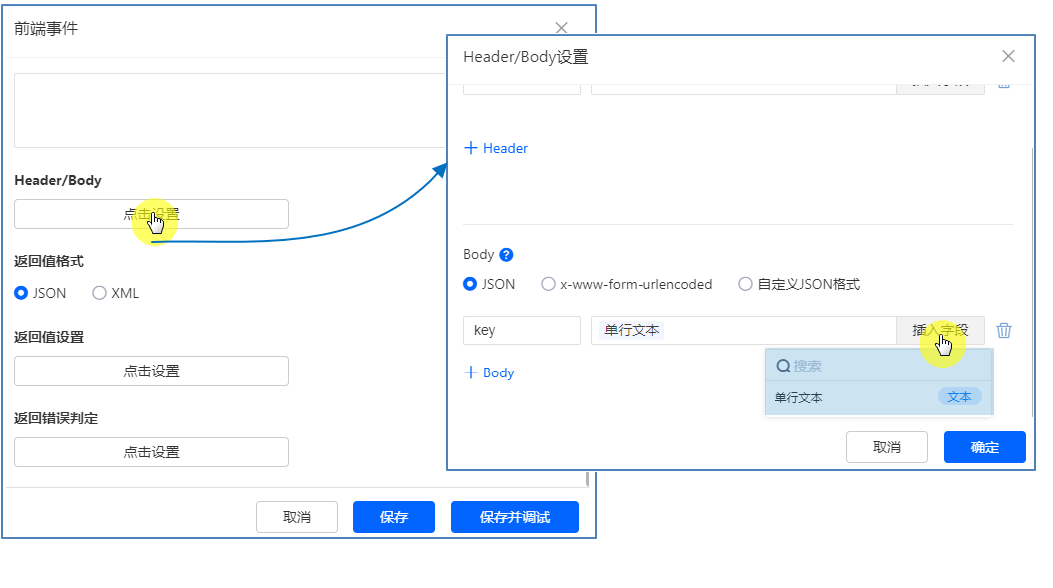Delete the Body key row with trash icon
Viewport: 1053px width, 588px height.
pos(1004,331)
